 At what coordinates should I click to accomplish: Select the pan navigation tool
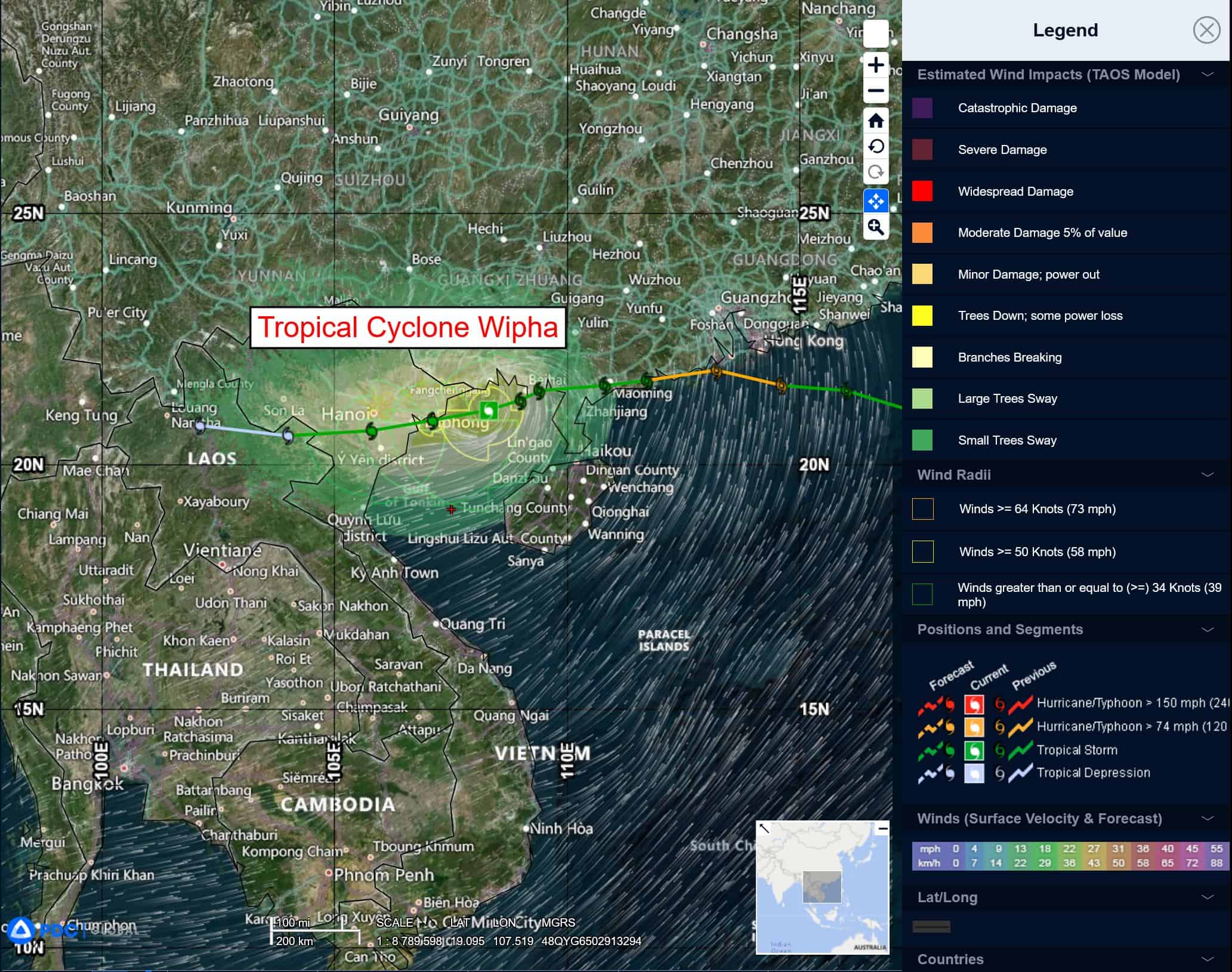(876, 201)
